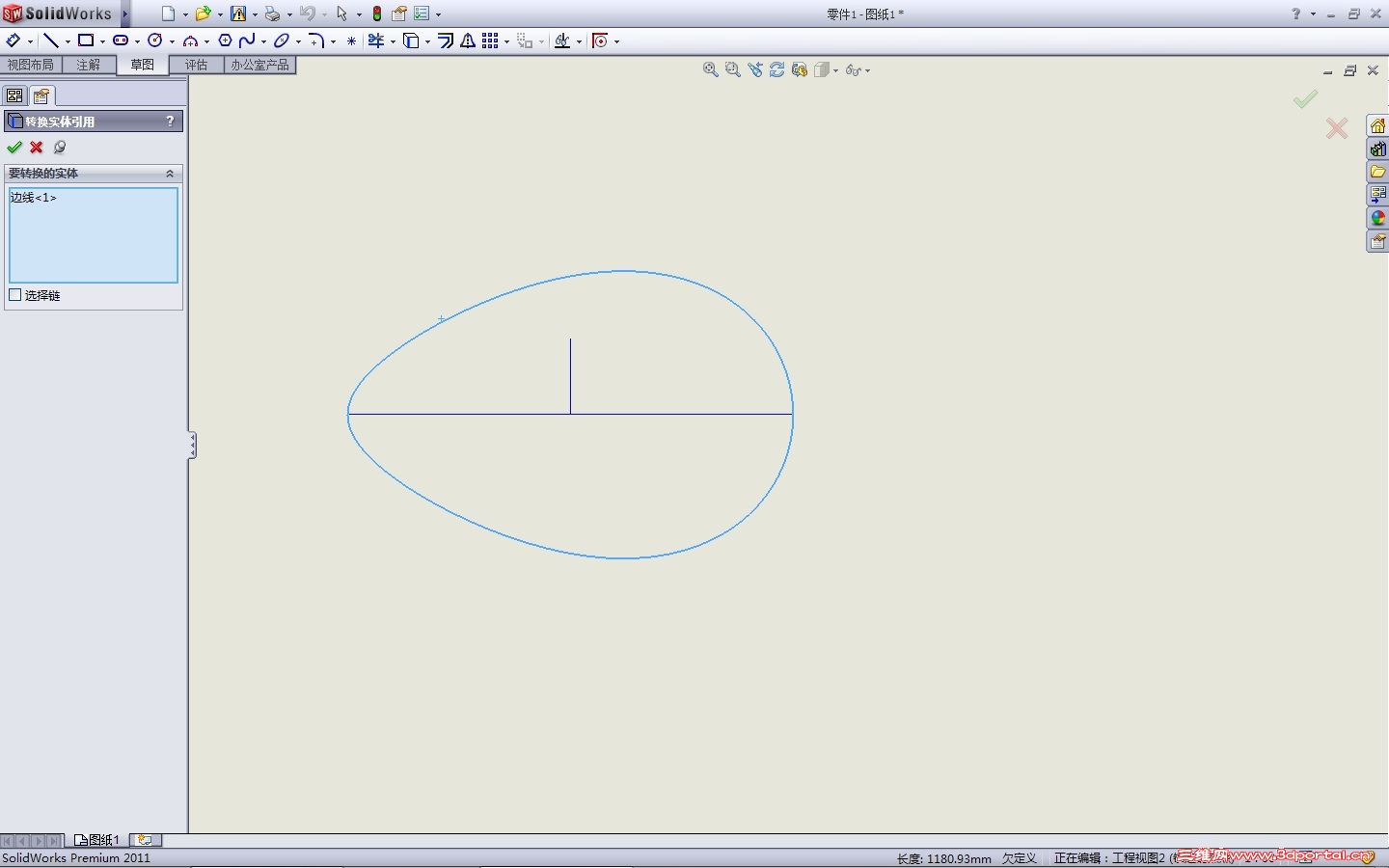Select the Slot sketch tool
The width and height of the screenshot is (1389, 868).
(x=121, y=41)
